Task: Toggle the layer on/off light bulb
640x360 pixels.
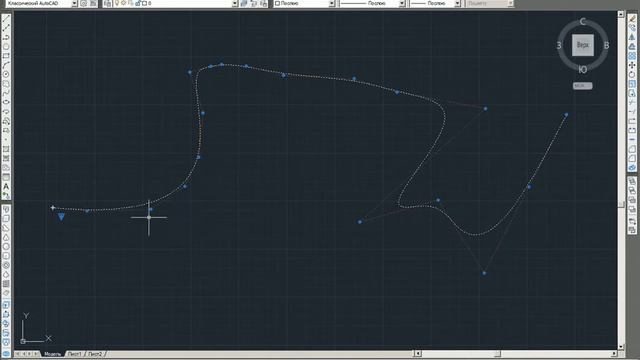Action: coord(117,3)
